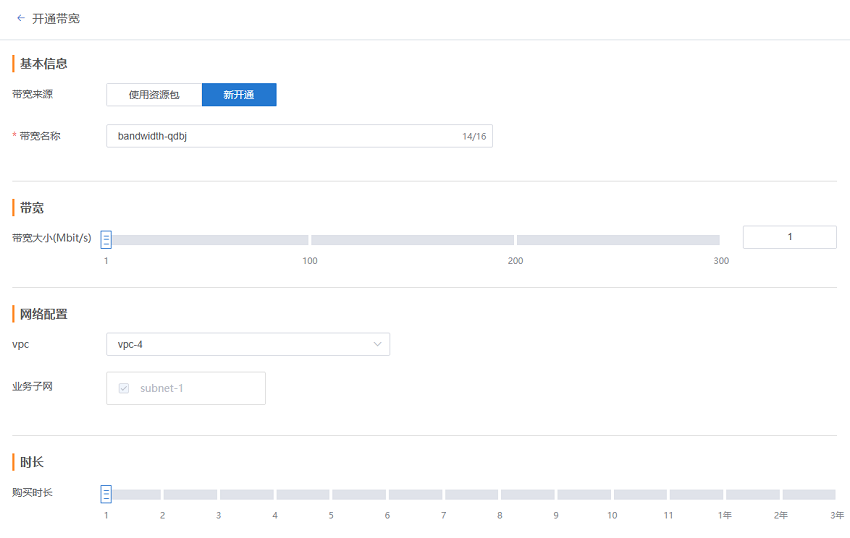Click the back arrow beside 开通带宽
Viewport: 850px width, 538px height.
click(x=21, y=18)
